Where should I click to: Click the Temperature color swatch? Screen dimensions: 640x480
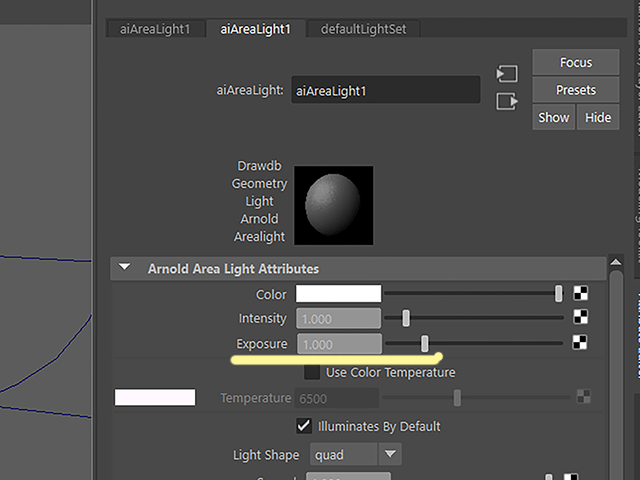(x=155, y=398)
